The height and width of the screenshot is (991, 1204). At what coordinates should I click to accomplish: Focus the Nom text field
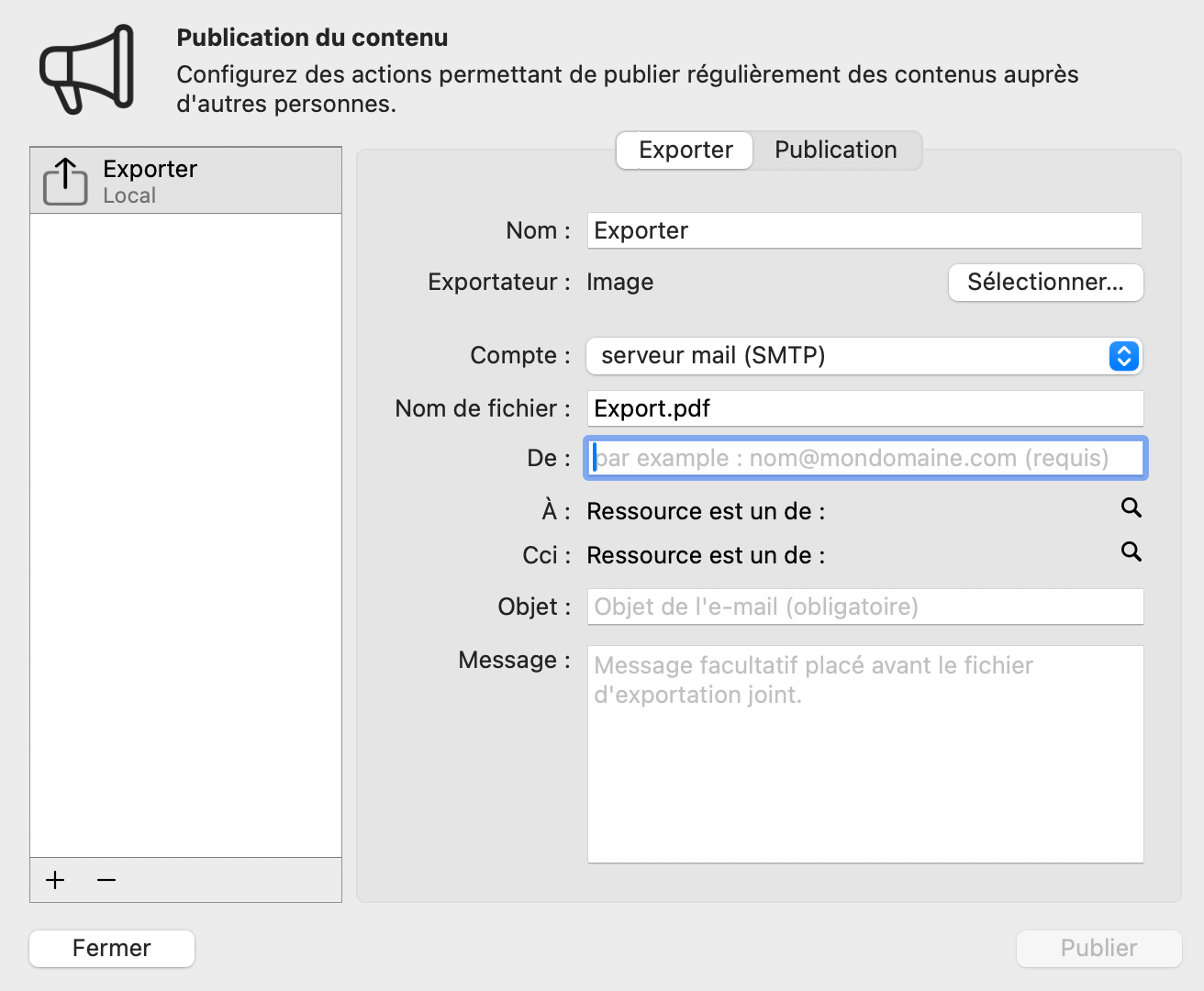pos(864,230)
